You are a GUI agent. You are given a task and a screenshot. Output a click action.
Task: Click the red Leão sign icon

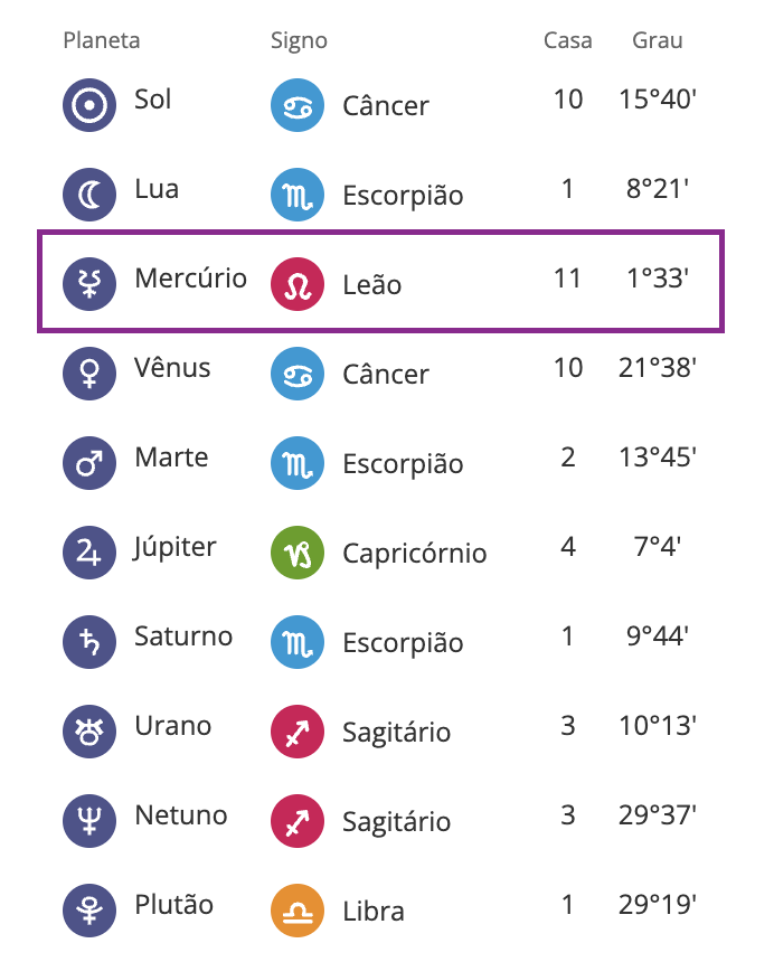coord(298,284)
